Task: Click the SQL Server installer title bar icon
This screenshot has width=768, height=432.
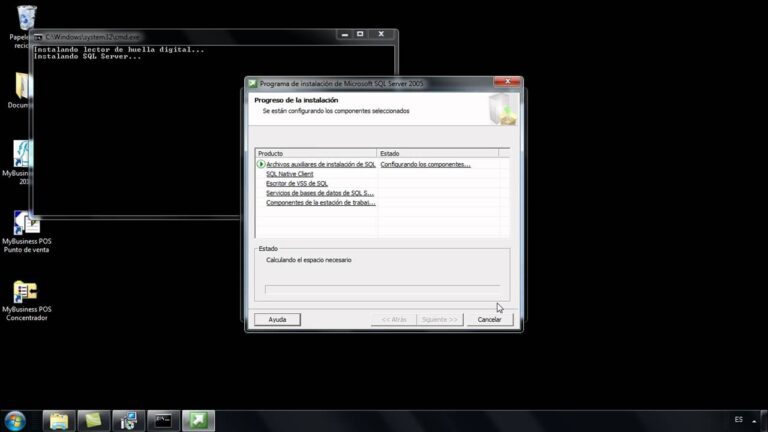Action: (253, 84)
